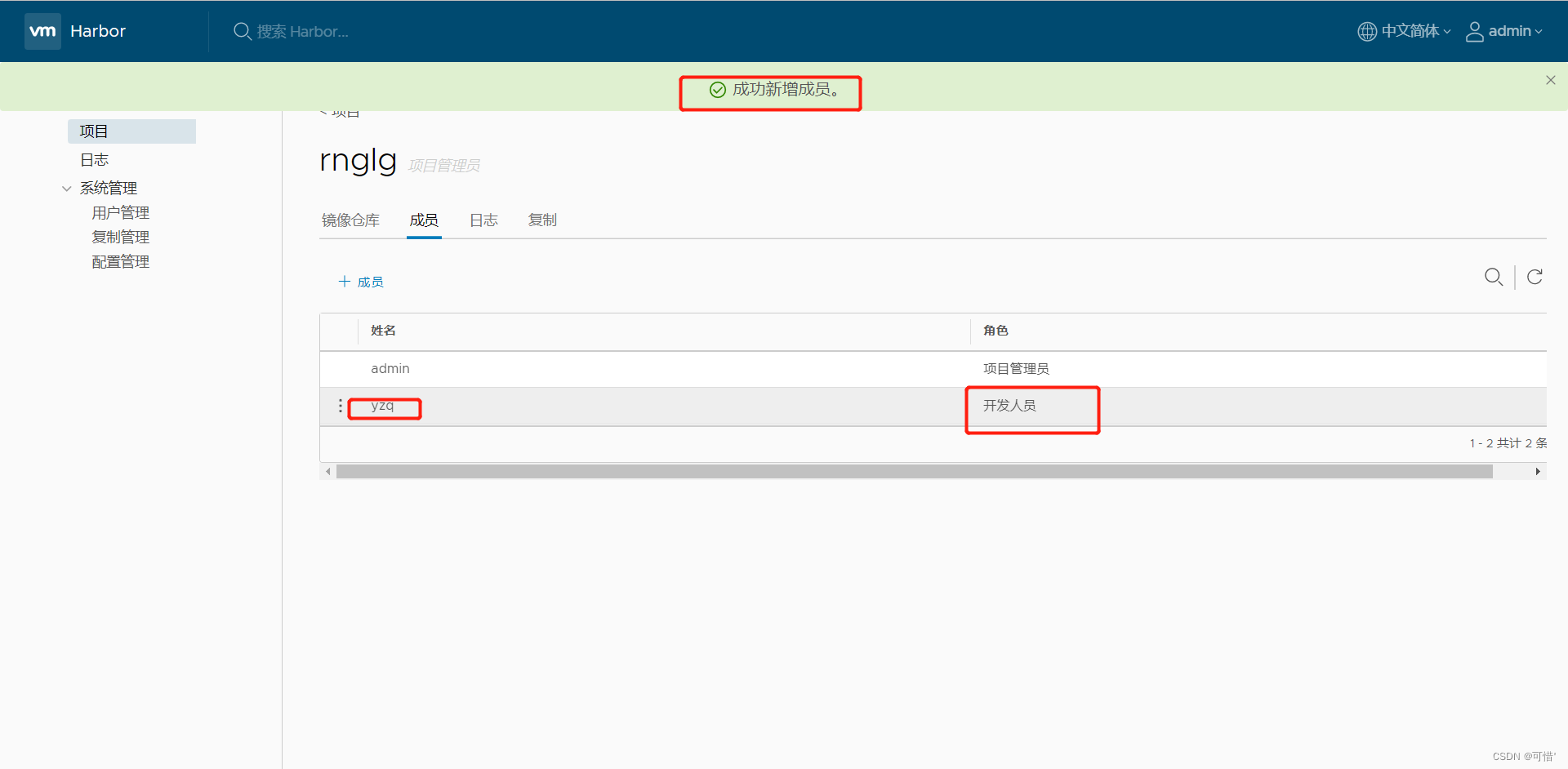Sort by the 角色 column header

click(996, 331)
